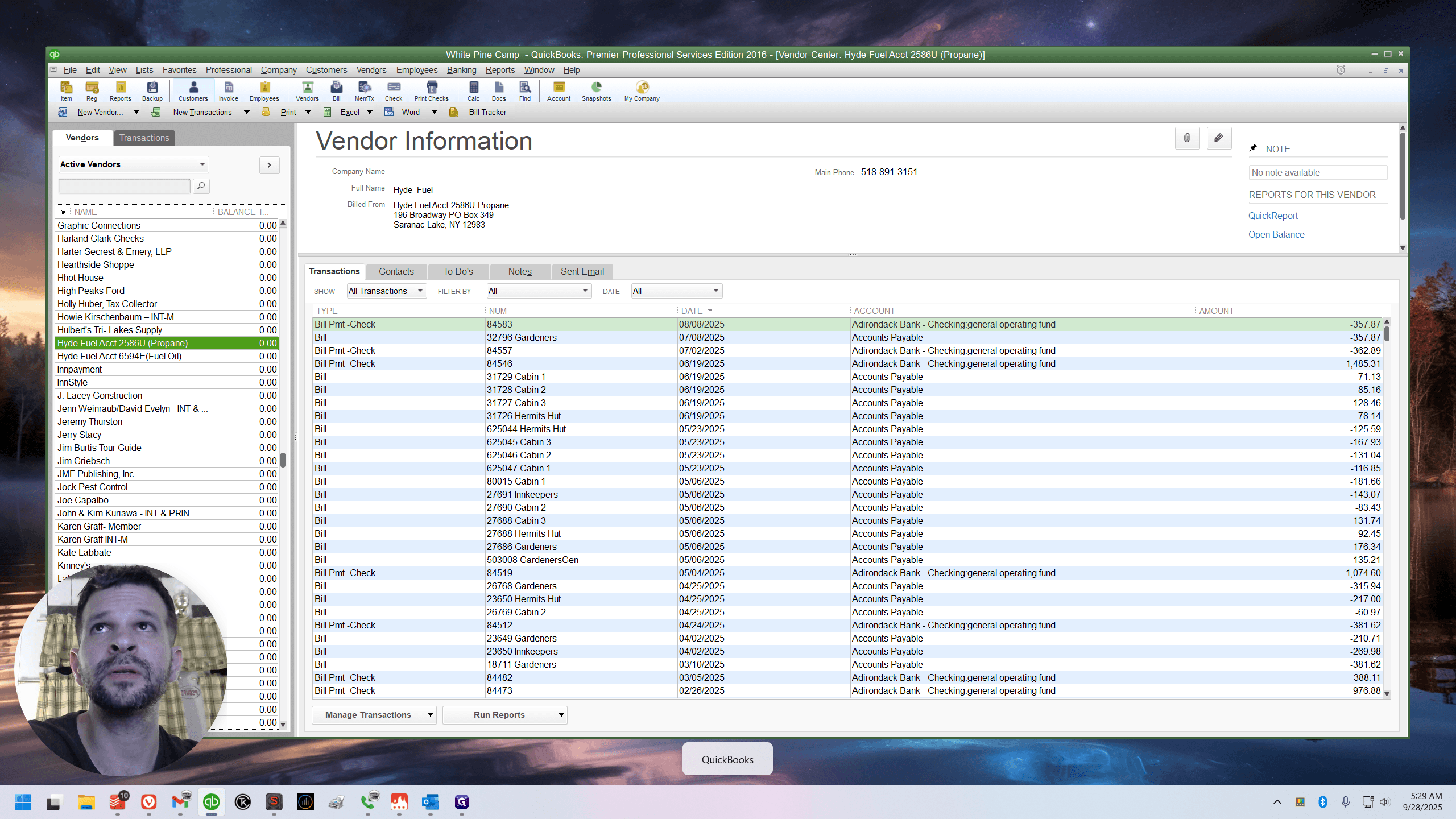Open the DATE filter dropdown
This screenshot has height=819, width=1456.
coord(677,291)
